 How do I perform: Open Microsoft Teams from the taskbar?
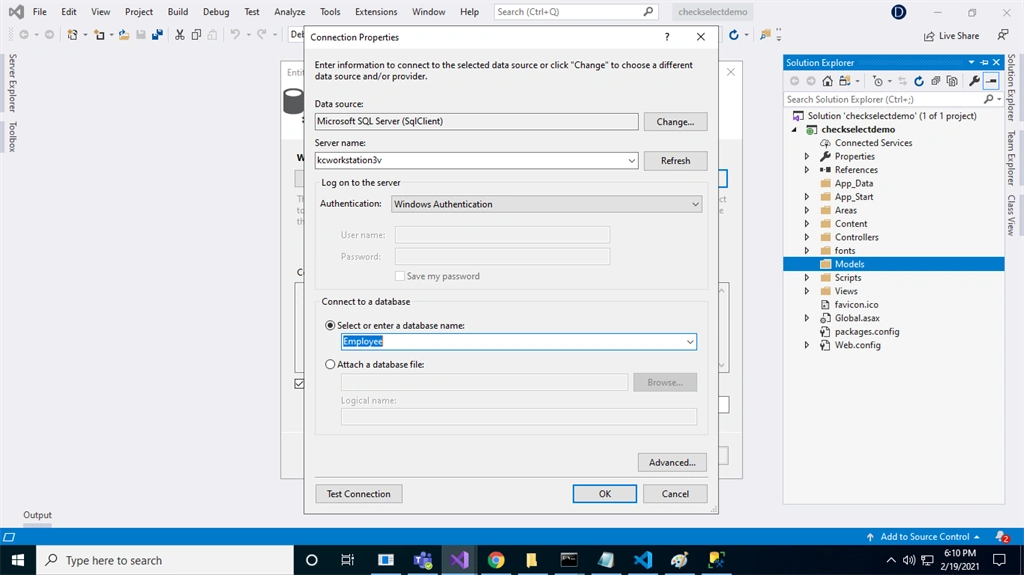click(x=423, y=560)
